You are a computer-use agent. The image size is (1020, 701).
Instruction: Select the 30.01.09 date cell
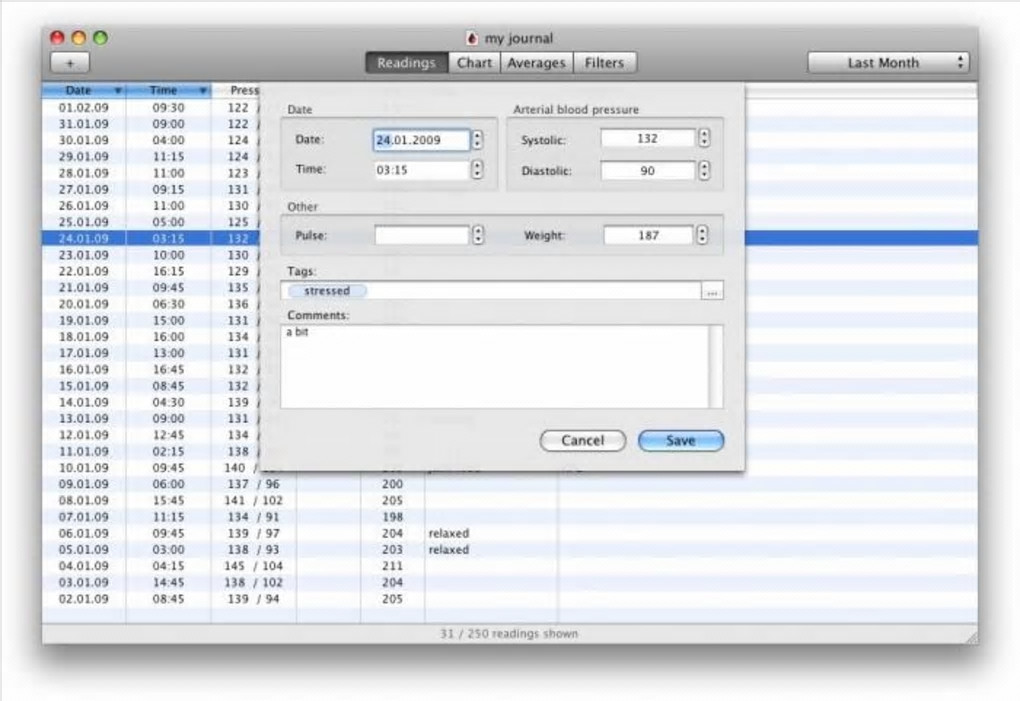[84, 140]
